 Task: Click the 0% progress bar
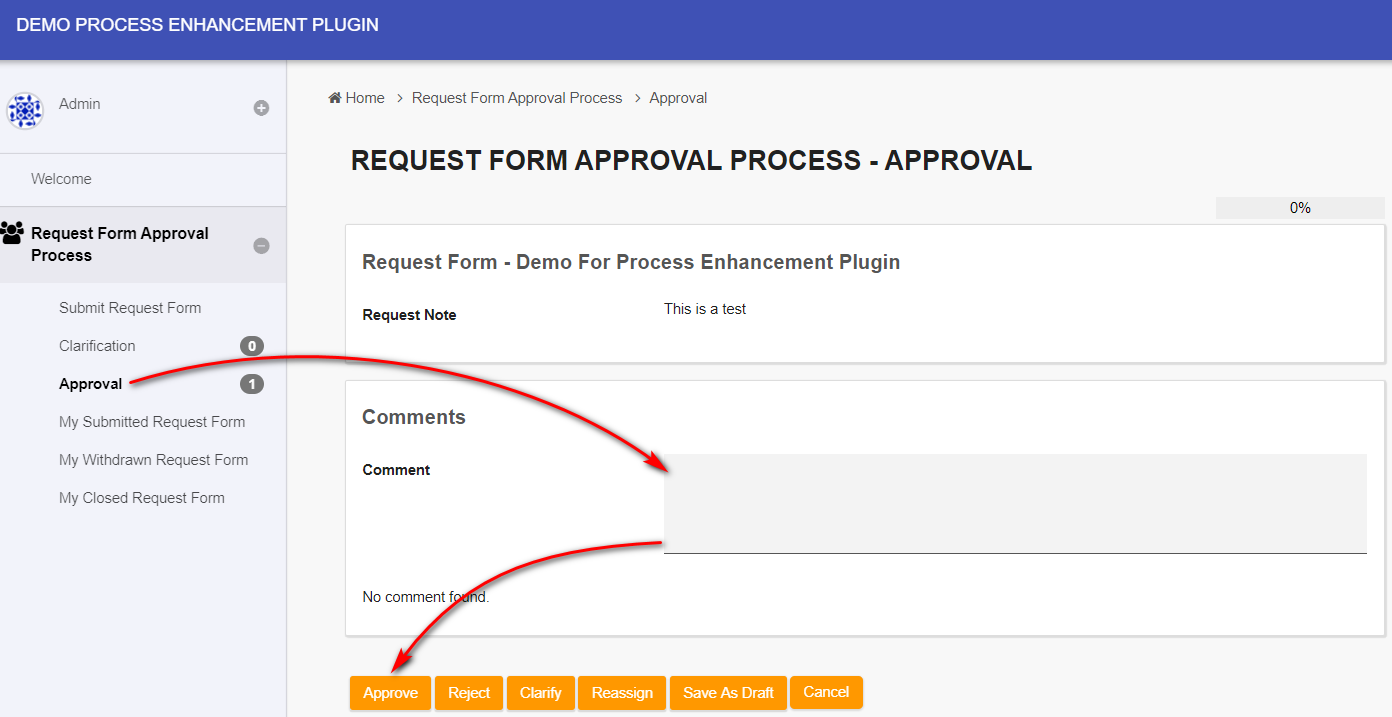(x=1299, y=208)
